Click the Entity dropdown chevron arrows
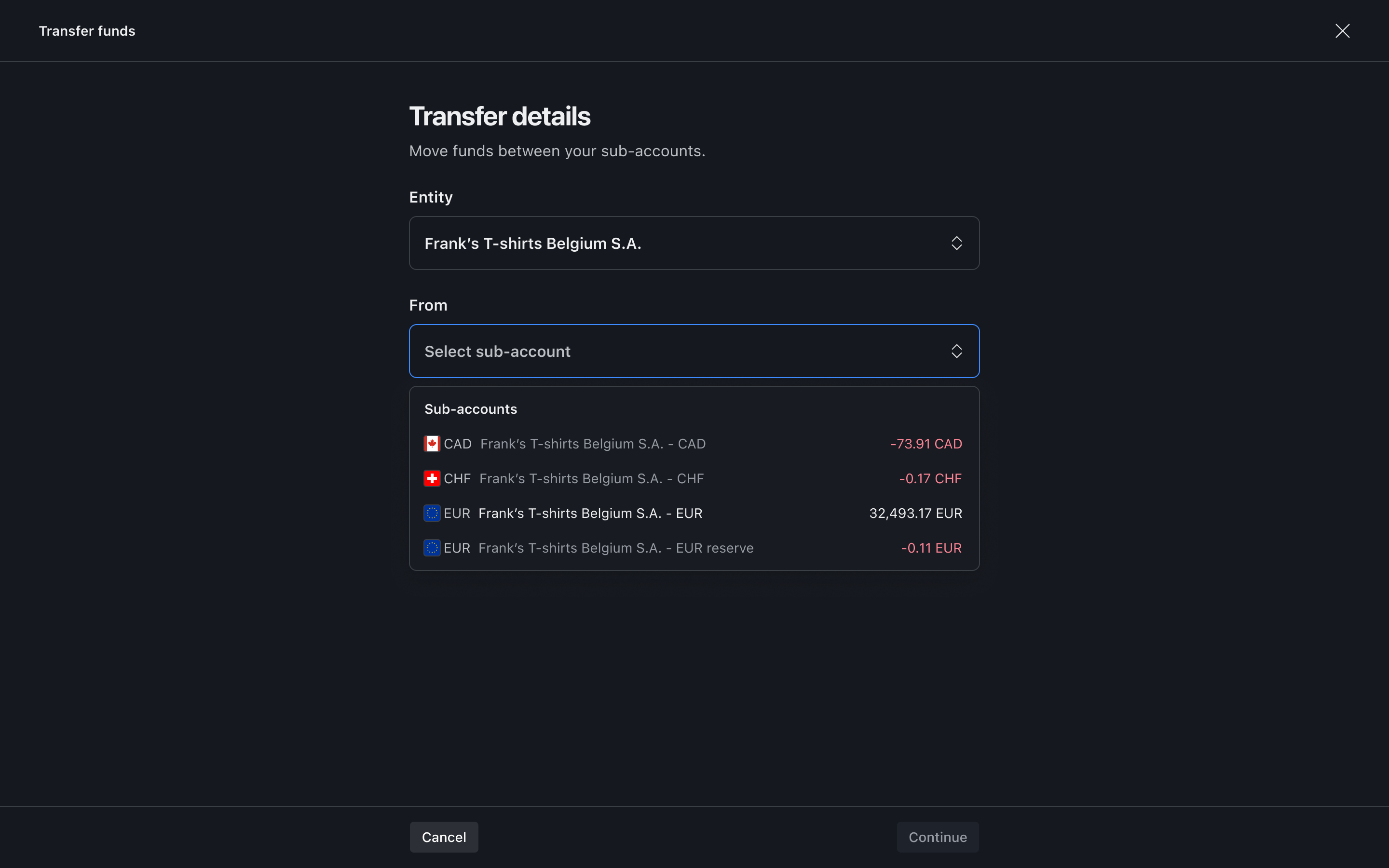The height and width of the screenshot is (868, 1389). pyautogui.click(x=956, y=243)
